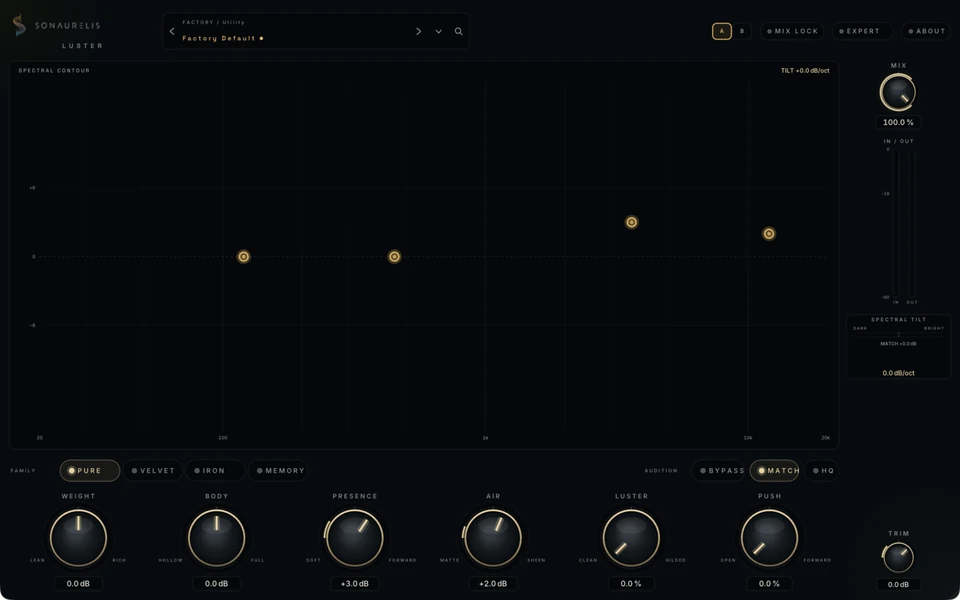Select the A comparison slot

(722, 31)
